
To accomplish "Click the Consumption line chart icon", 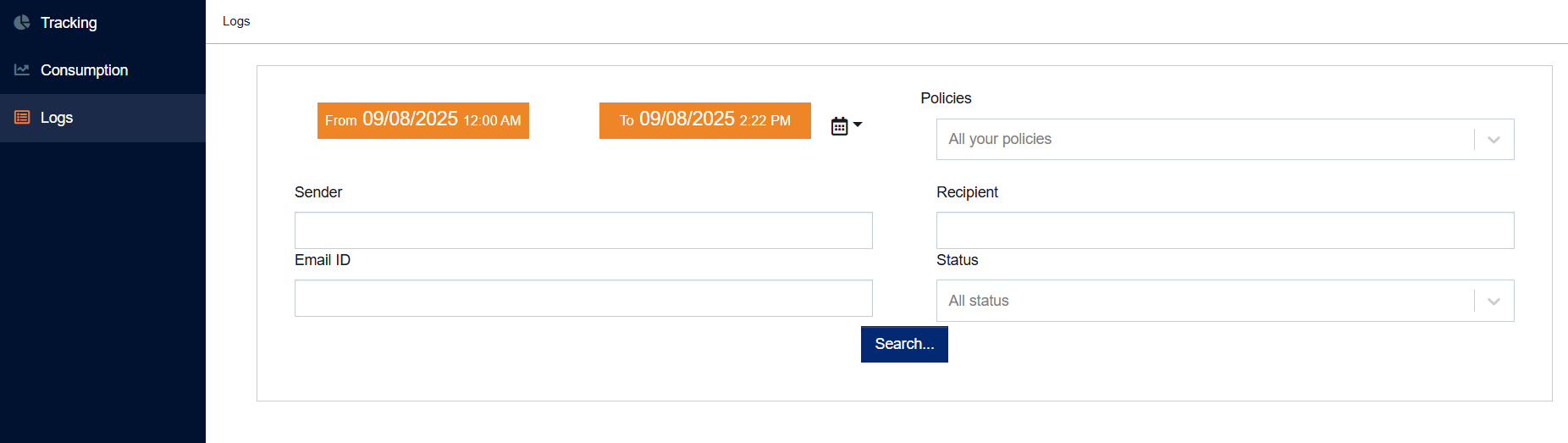I will point(22,70).
